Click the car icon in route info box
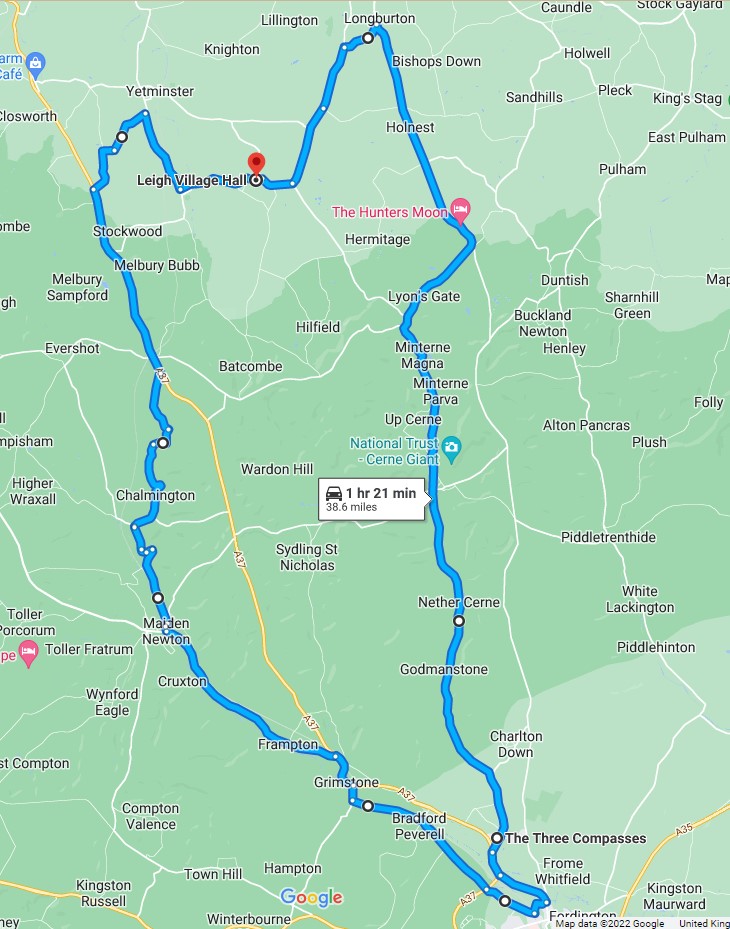The height and width of the screenshot is (929, 730). [x=334, y=494]
